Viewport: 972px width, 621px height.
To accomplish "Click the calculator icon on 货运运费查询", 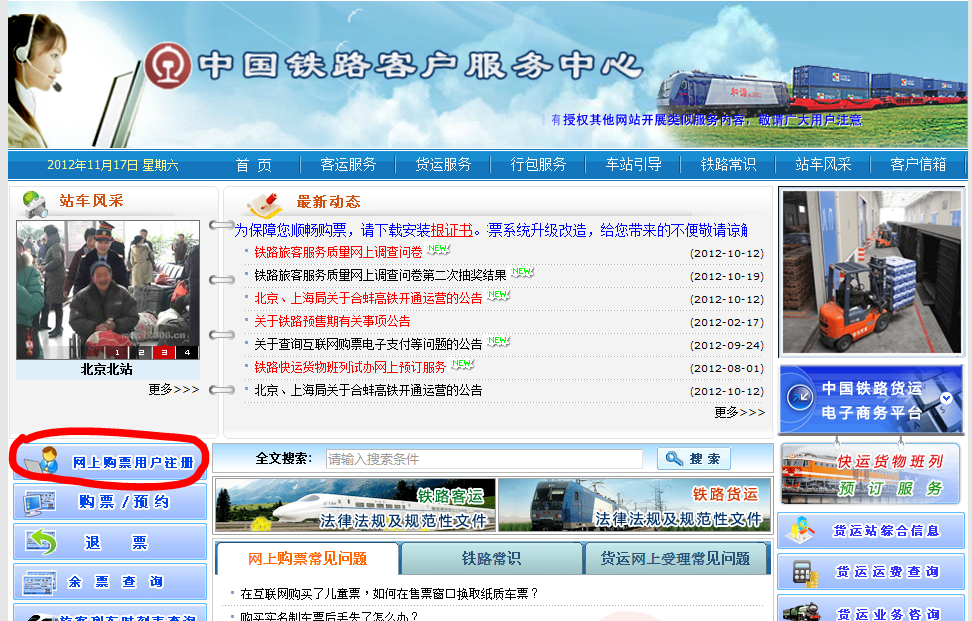I will 804,573.
